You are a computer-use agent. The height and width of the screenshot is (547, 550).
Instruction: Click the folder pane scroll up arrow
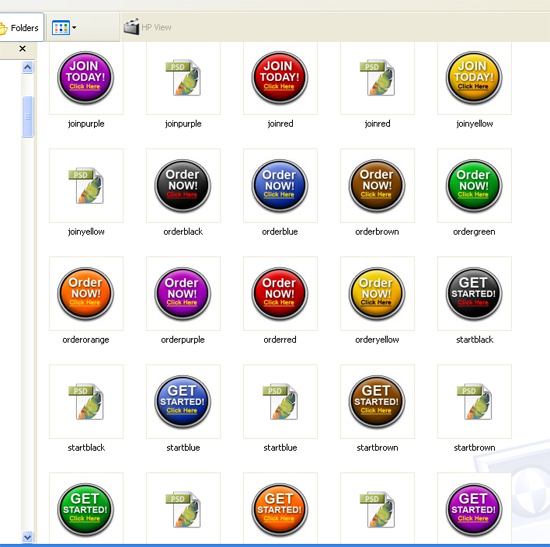coord(28,67)
